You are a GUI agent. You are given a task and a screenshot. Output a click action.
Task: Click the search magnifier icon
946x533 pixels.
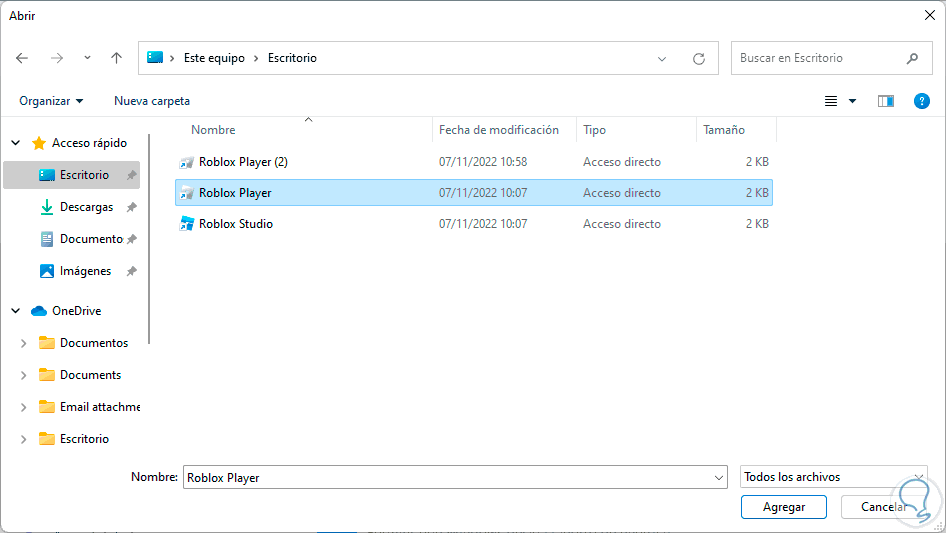912,58
